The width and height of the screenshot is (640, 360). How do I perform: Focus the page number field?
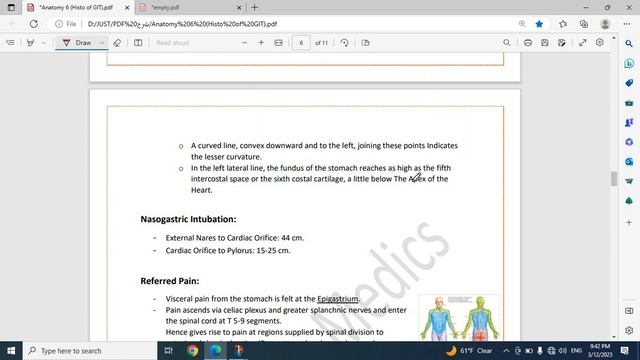301,42
